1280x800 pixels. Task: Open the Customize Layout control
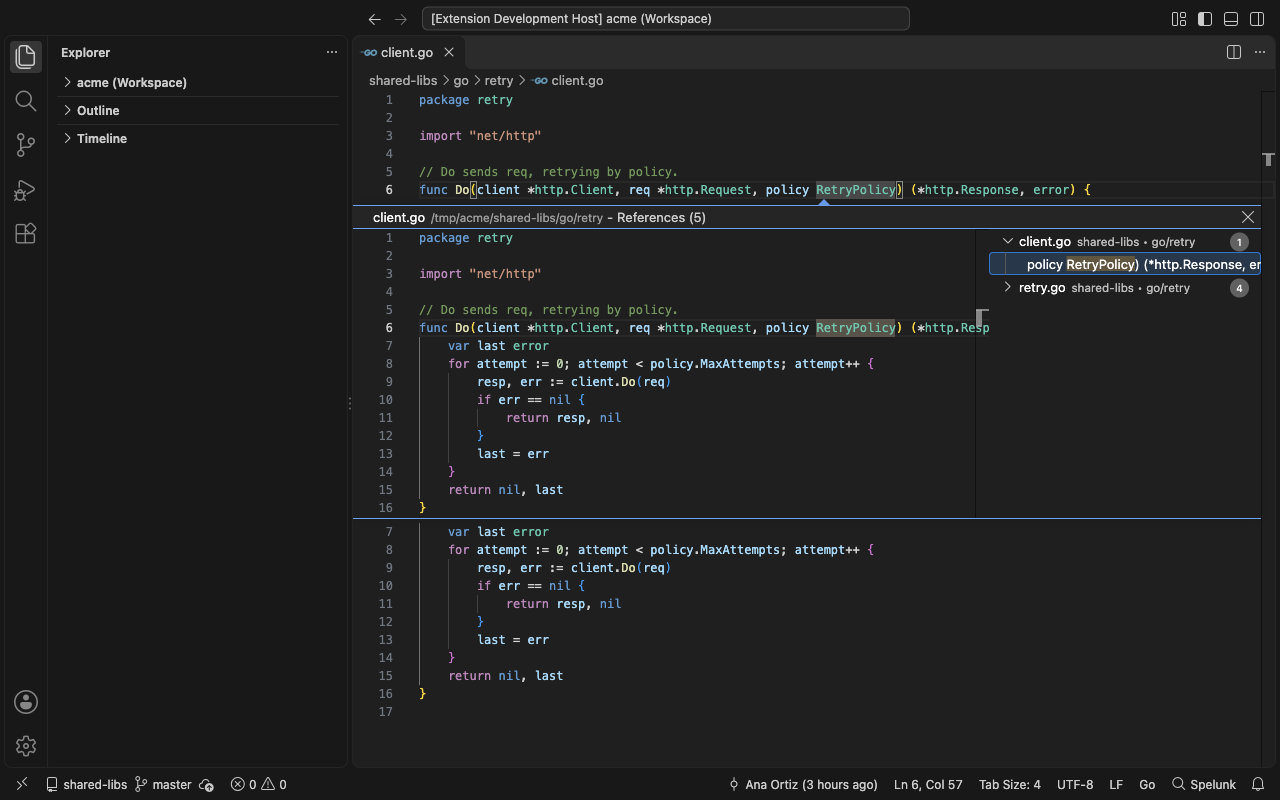(x=1179, y=19)
